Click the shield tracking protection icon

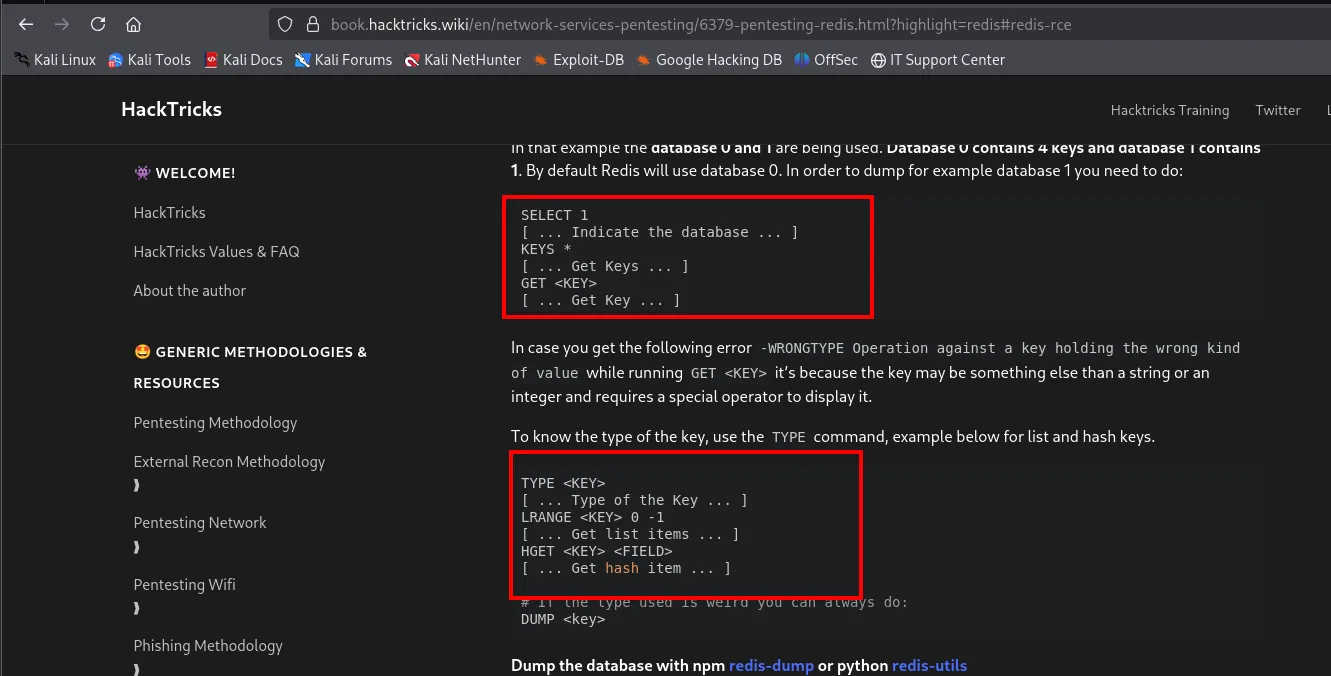pyautogui.click(x=285, y=24)
